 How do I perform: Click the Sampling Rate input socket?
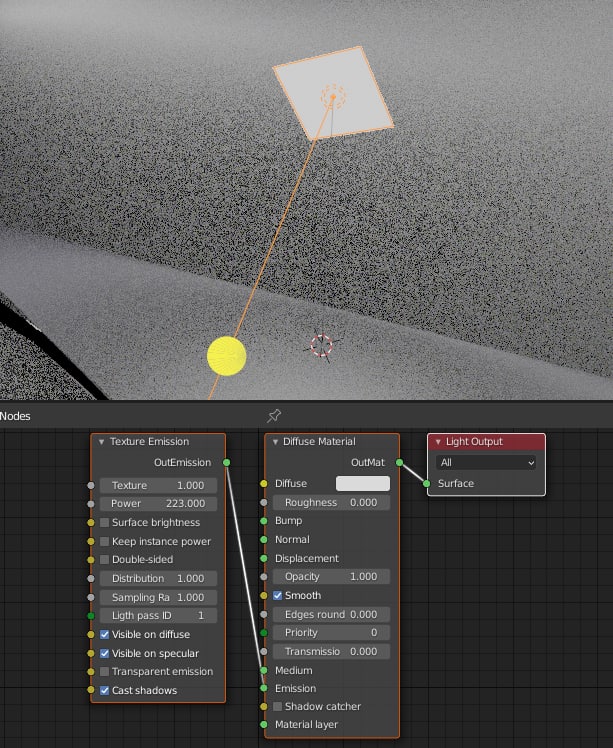tap(91, 597)
